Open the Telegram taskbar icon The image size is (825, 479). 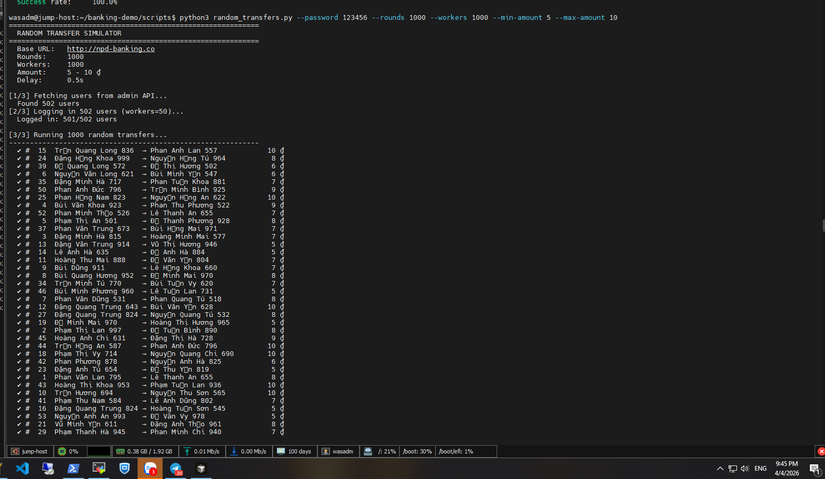[x=176, y=468]
